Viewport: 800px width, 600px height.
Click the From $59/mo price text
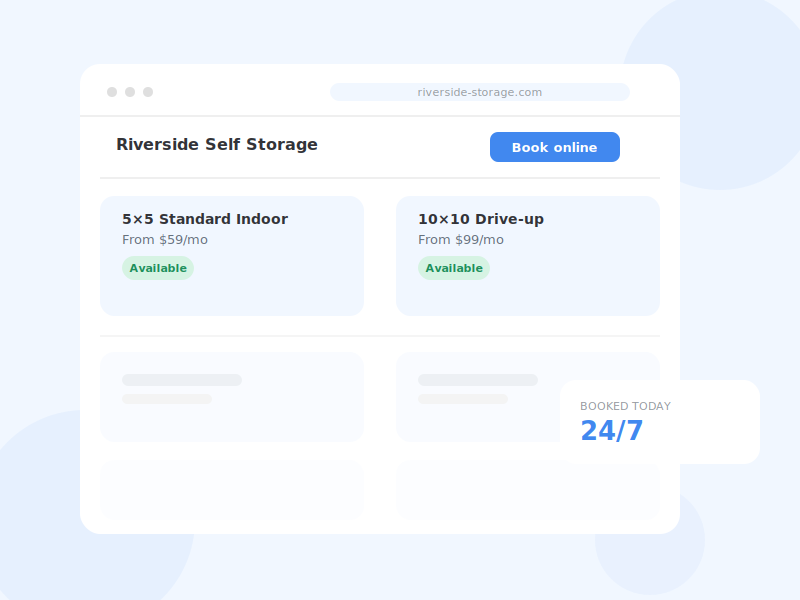tap(165, 240)
